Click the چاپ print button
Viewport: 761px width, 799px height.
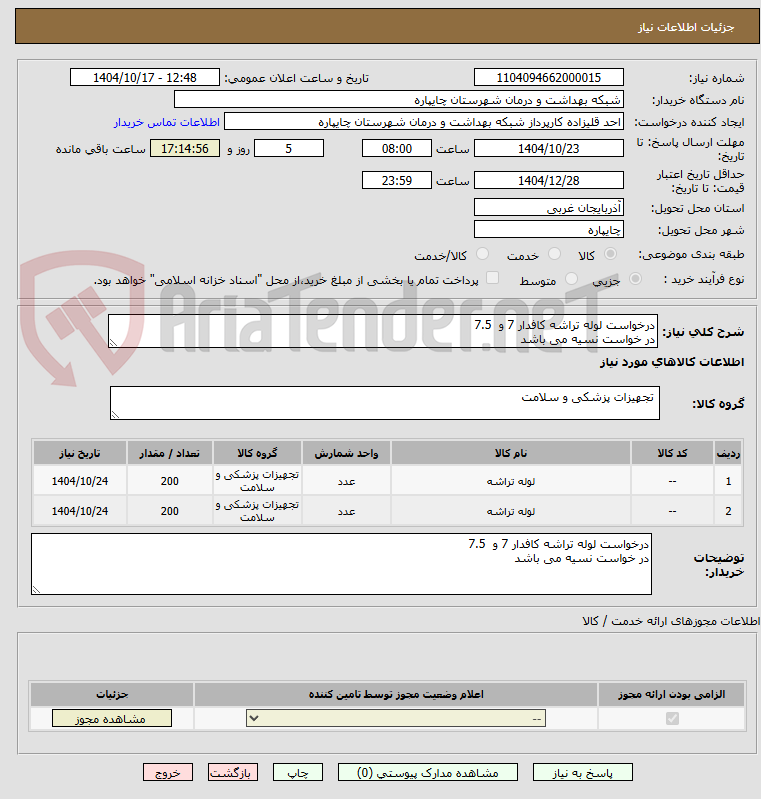coord(298,773)
